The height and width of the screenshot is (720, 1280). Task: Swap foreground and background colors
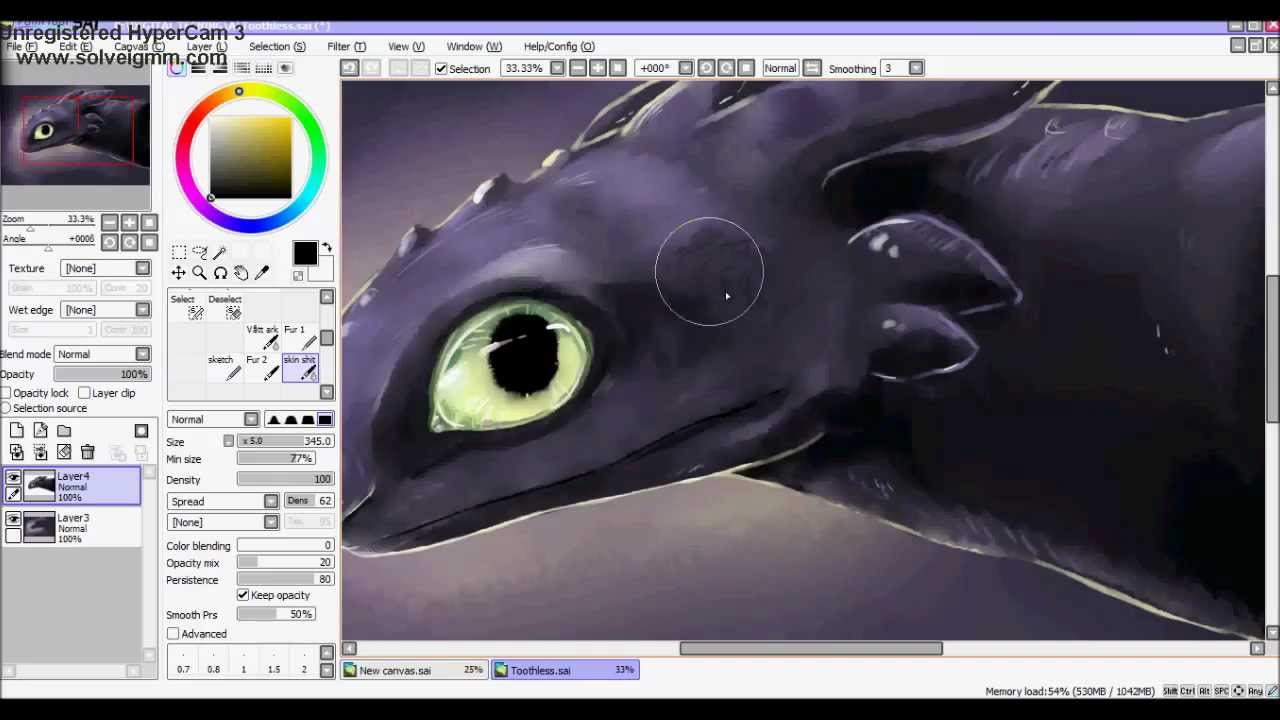[x=326, y=247]
